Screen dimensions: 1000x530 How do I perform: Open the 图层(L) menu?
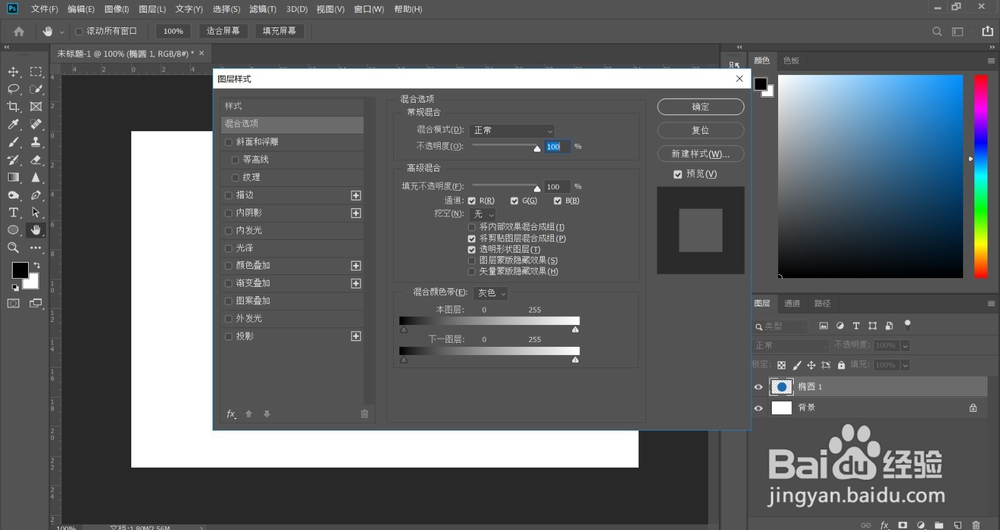click(152, 9)
